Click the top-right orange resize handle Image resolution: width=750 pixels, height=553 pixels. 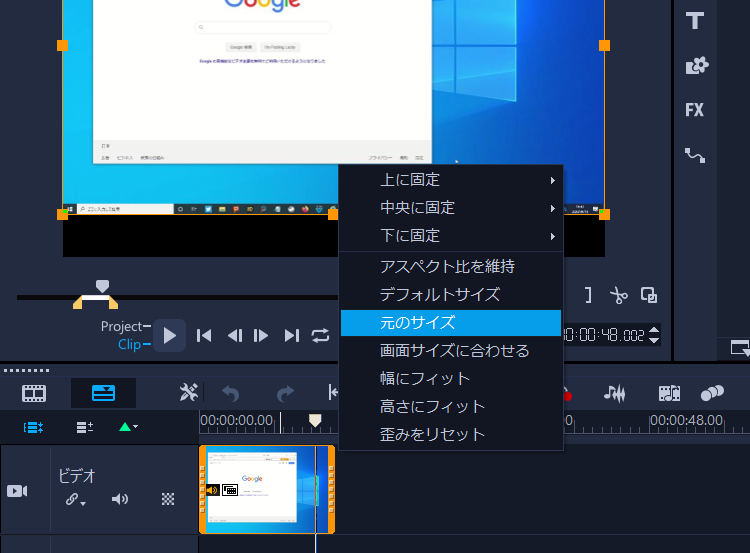(604, 45)
